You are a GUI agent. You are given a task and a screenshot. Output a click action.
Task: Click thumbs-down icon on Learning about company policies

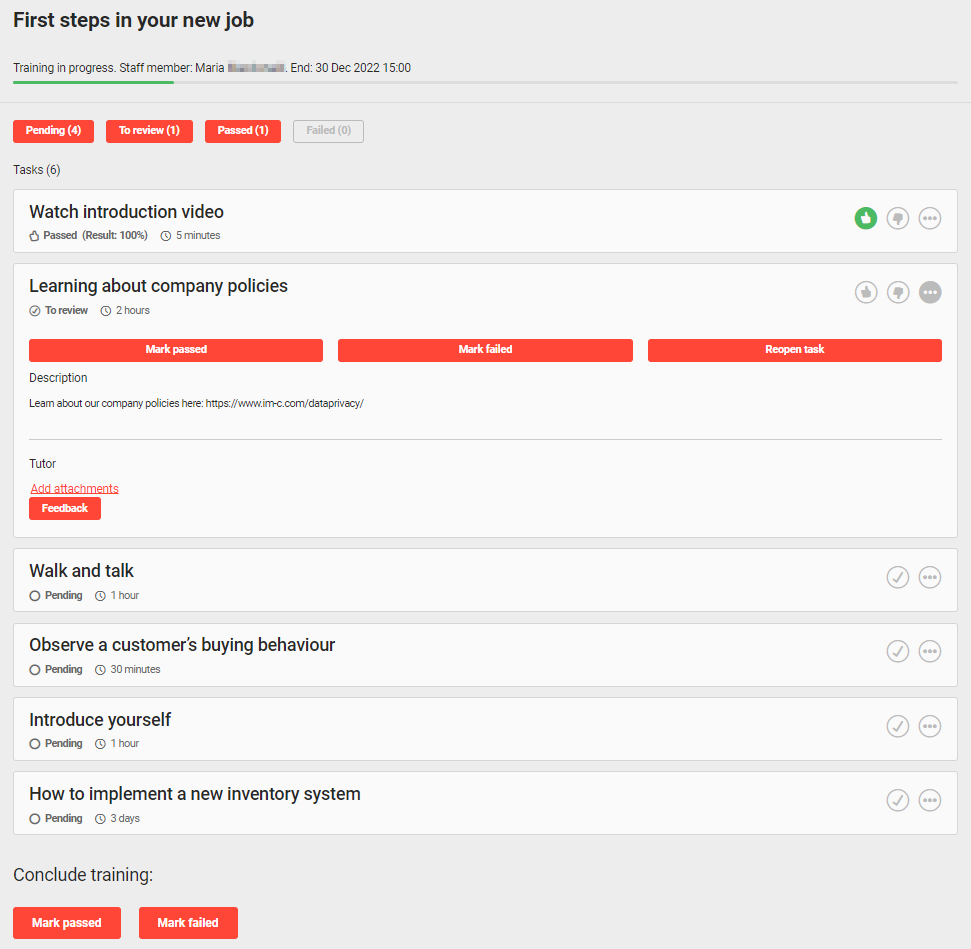[898, 292]
